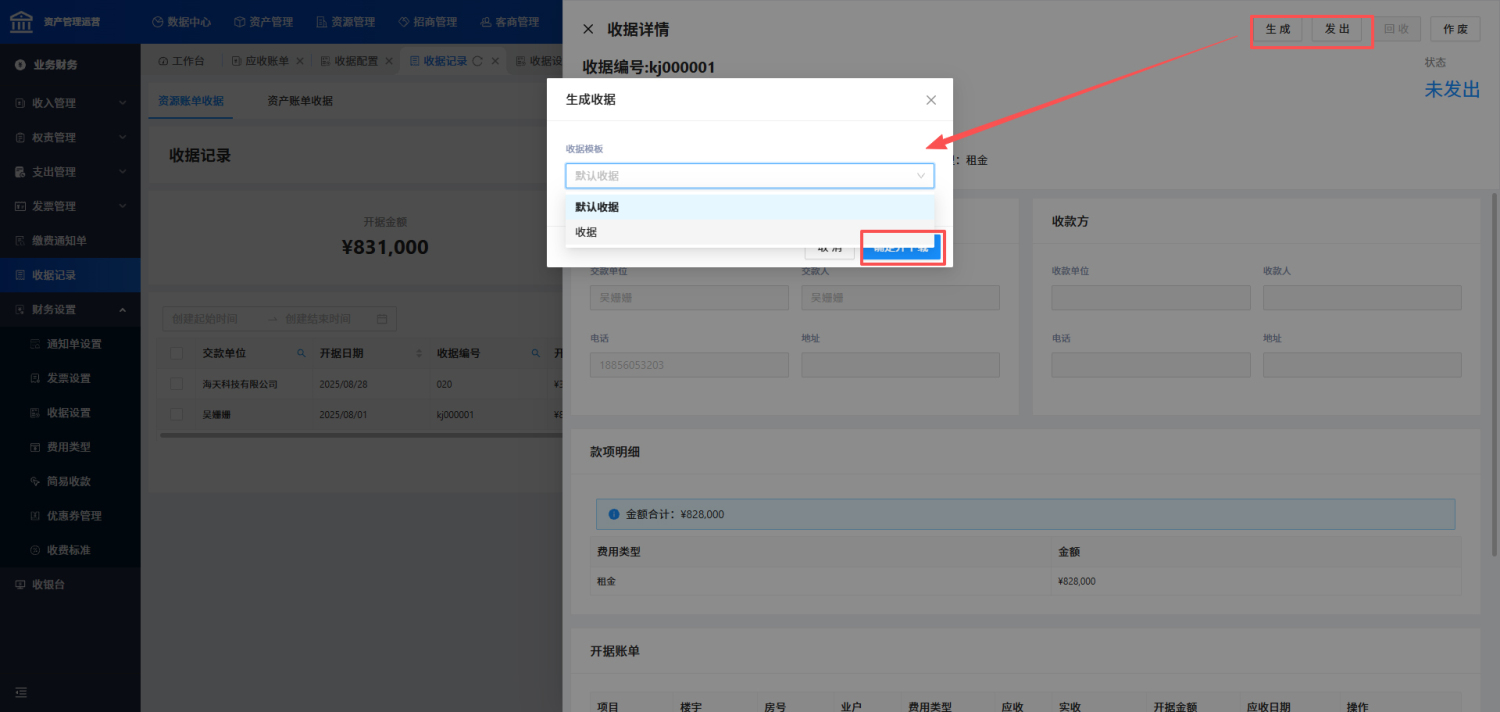The width and height of the screenshot is (1500, 712).
Task: Click the kj000001 receipt number cell
Action: coord(455,414)
